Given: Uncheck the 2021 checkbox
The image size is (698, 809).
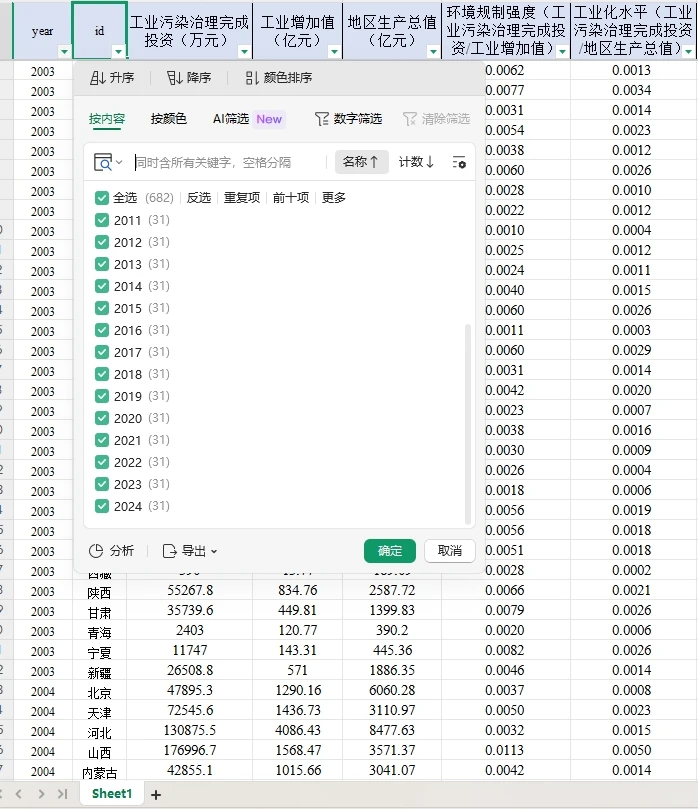Looking at the screenshot, I should (x=102, y=440).
